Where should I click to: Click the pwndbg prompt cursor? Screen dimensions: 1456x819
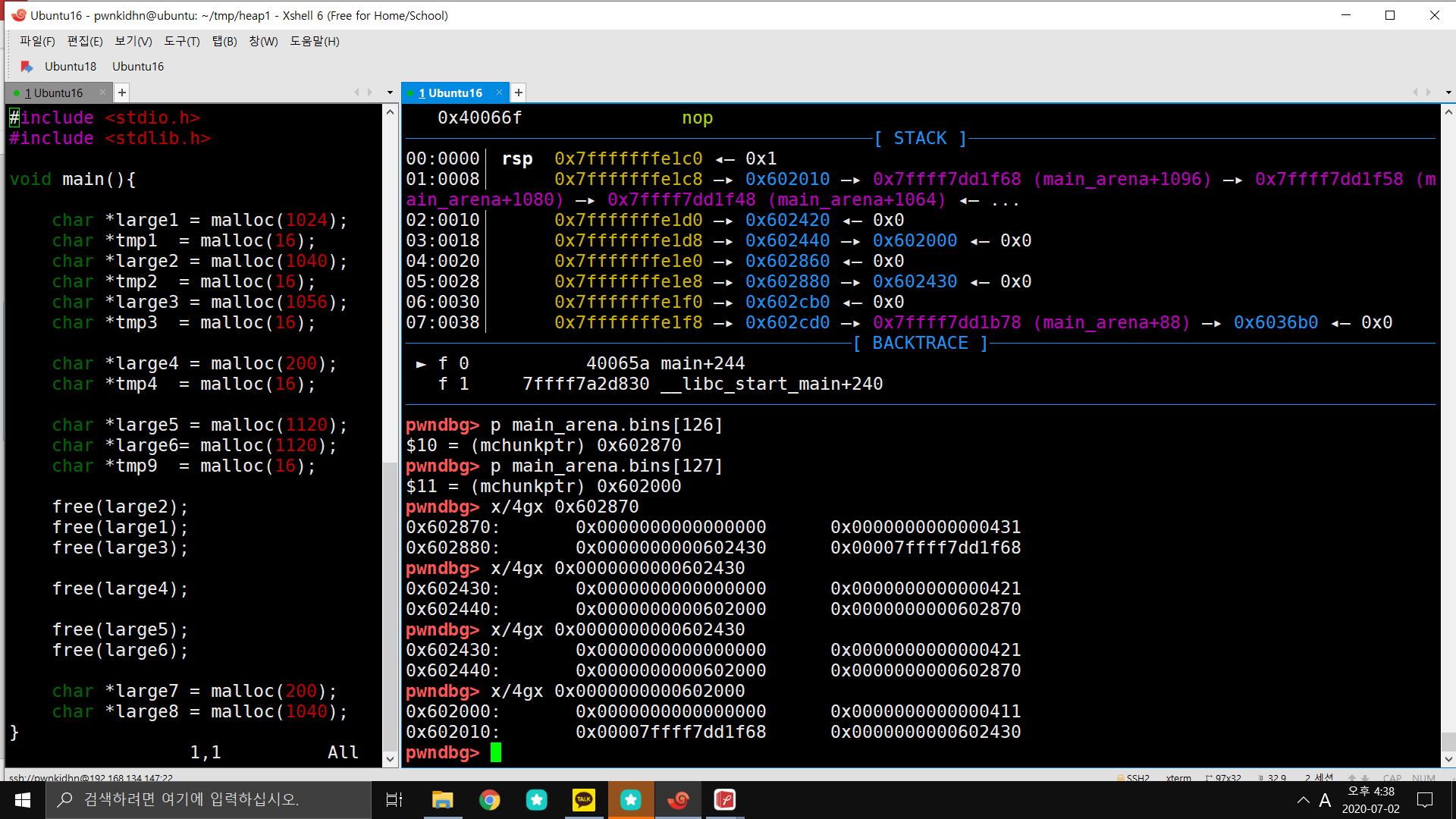[496, 752]
